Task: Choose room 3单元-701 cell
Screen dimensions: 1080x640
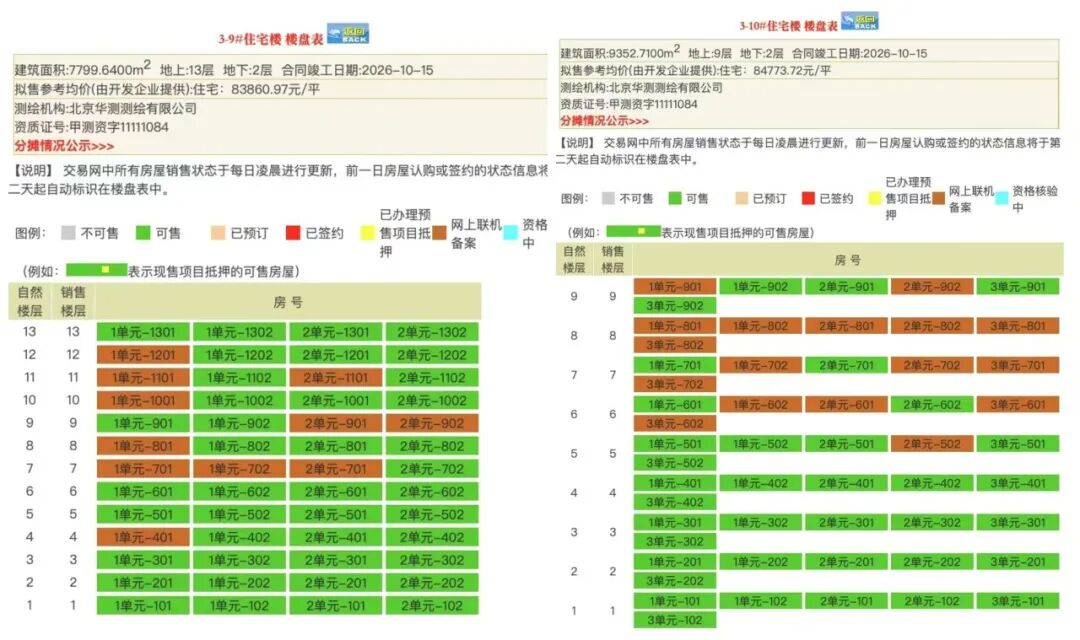Action: (x=1017, y=366)
